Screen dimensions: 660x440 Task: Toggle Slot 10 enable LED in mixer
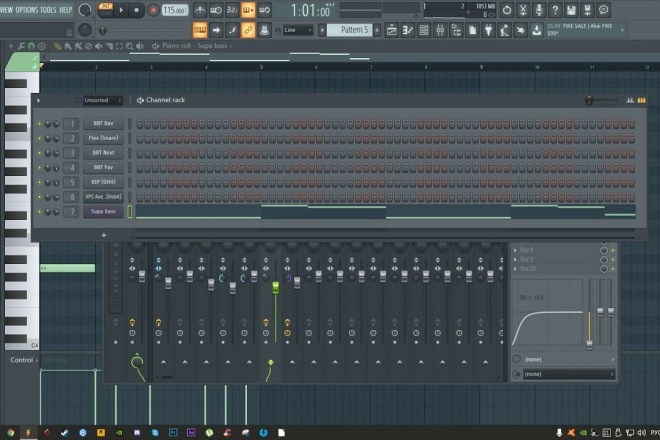coord(612,269)
